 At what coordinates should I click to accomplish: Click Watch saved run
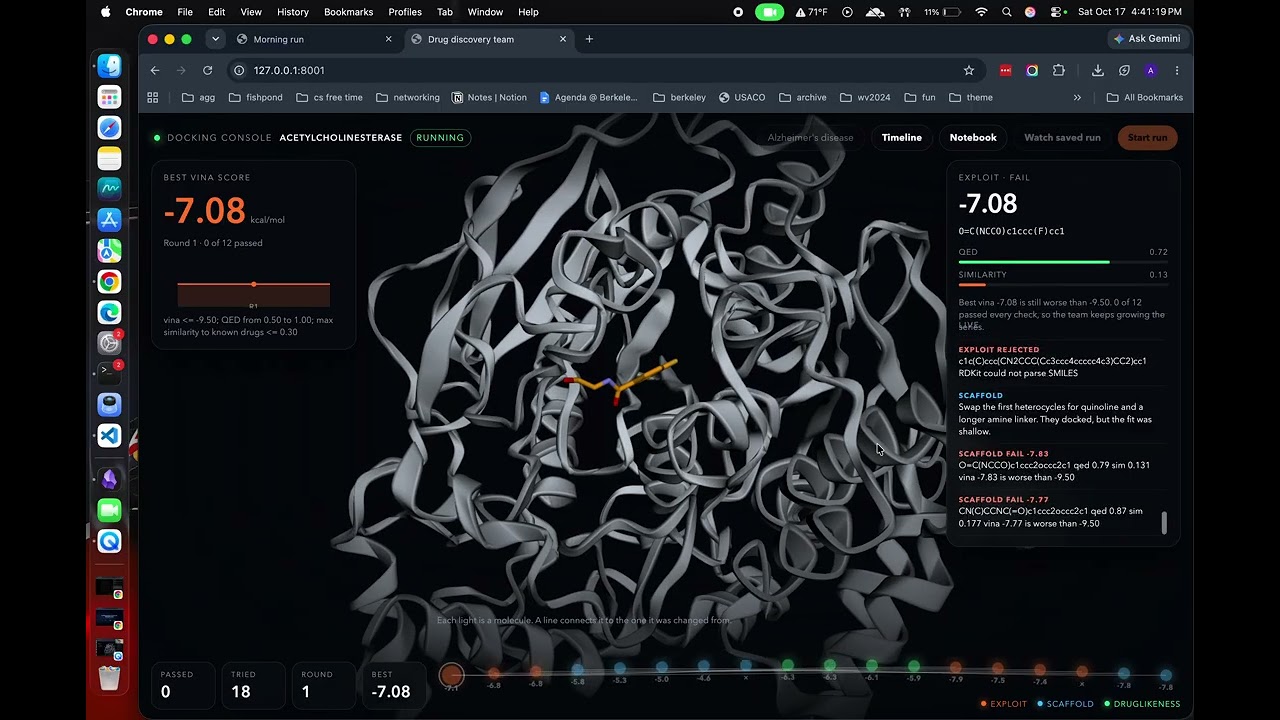(x=1062, y=137)
